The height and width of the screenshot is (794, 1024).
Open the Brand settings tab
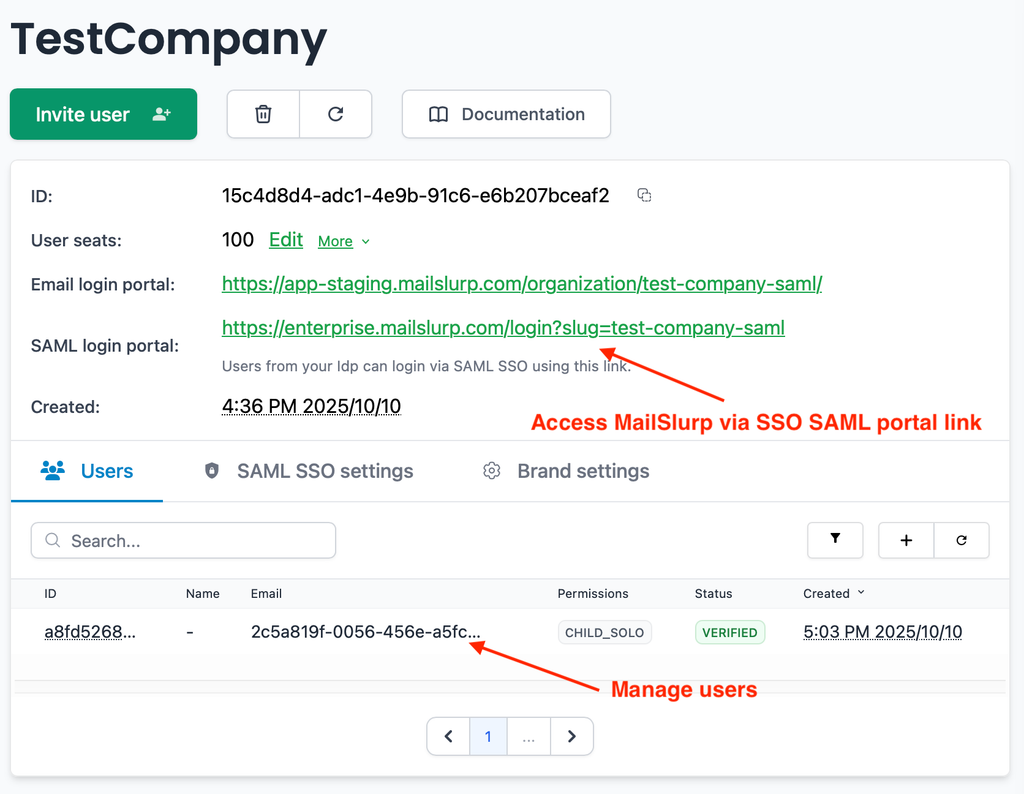[566, 471]
